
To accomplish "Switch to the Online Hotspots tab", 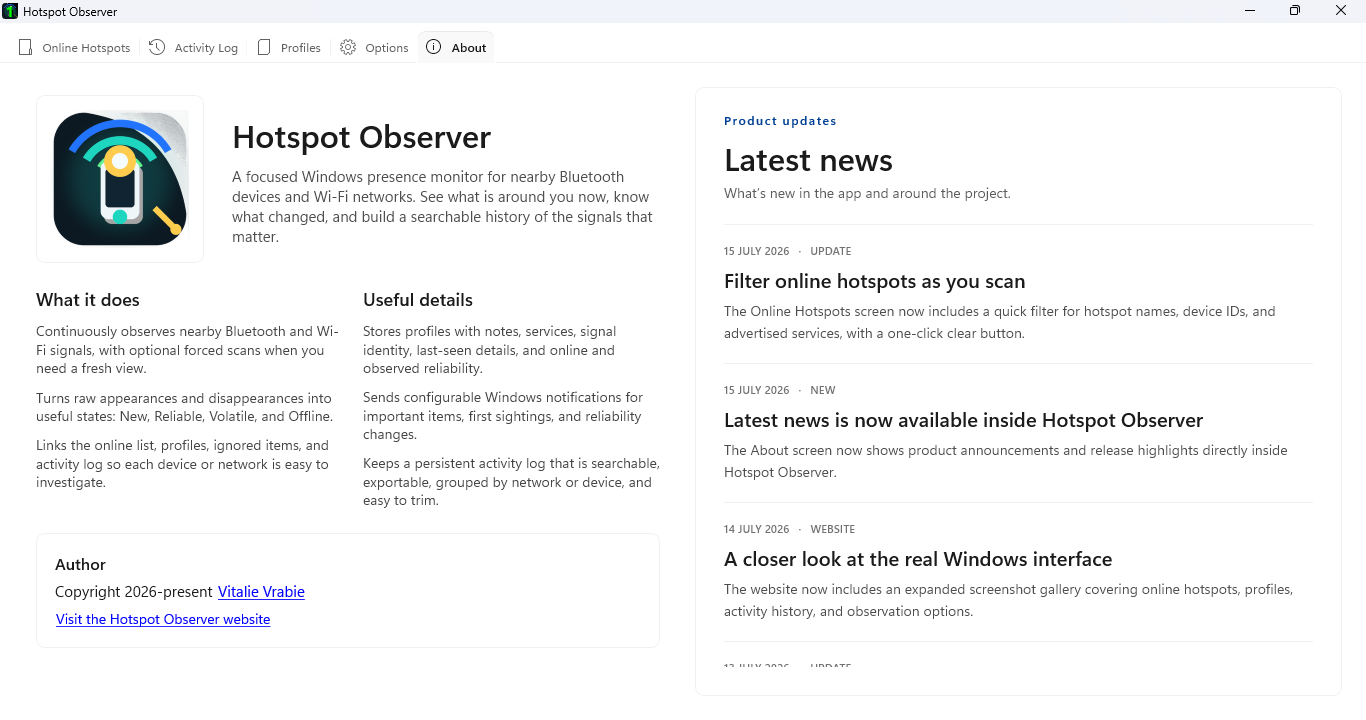I will point(75,47).
